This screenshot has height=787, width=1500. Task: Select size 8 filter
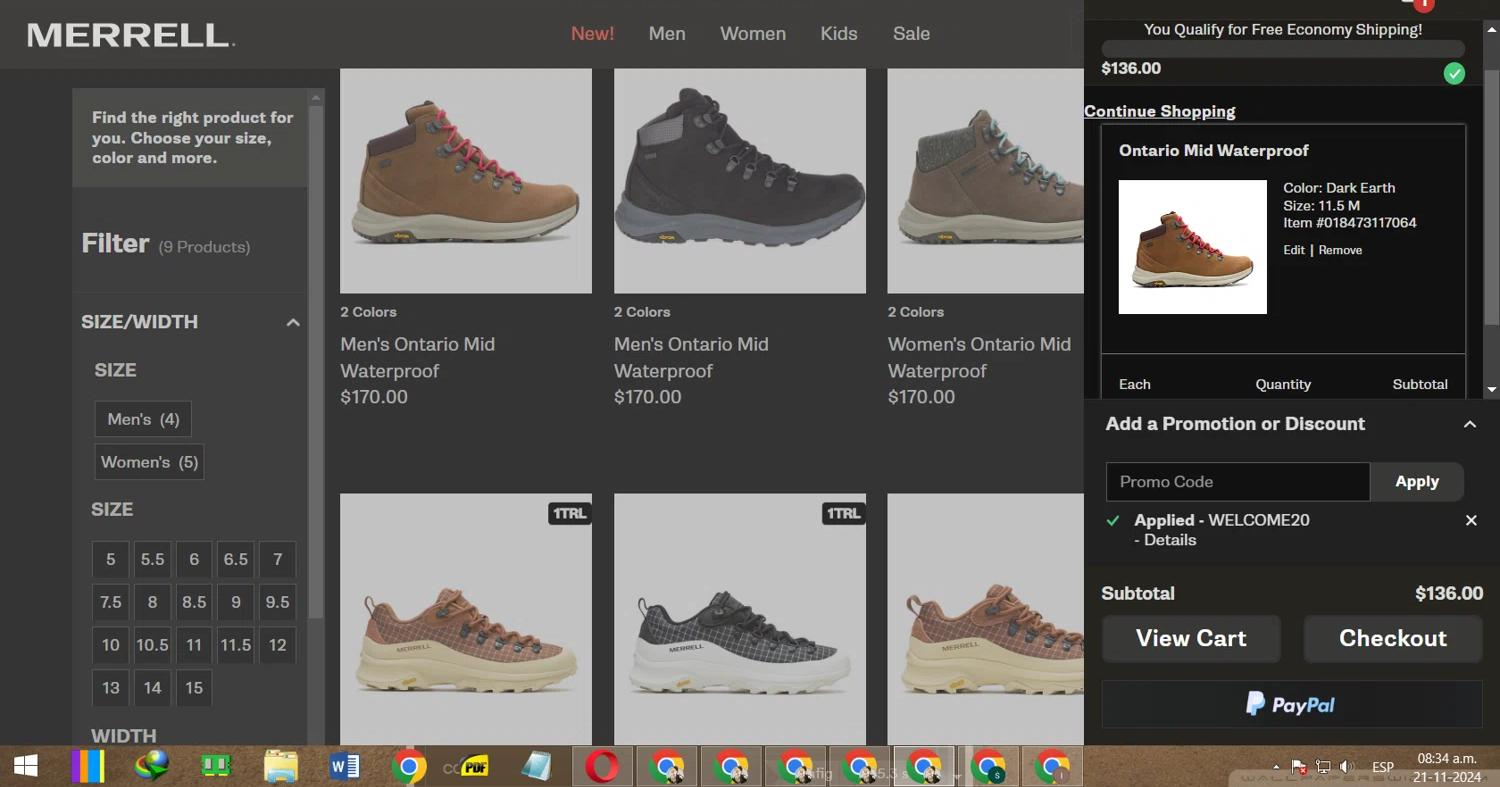pos(152,602)
